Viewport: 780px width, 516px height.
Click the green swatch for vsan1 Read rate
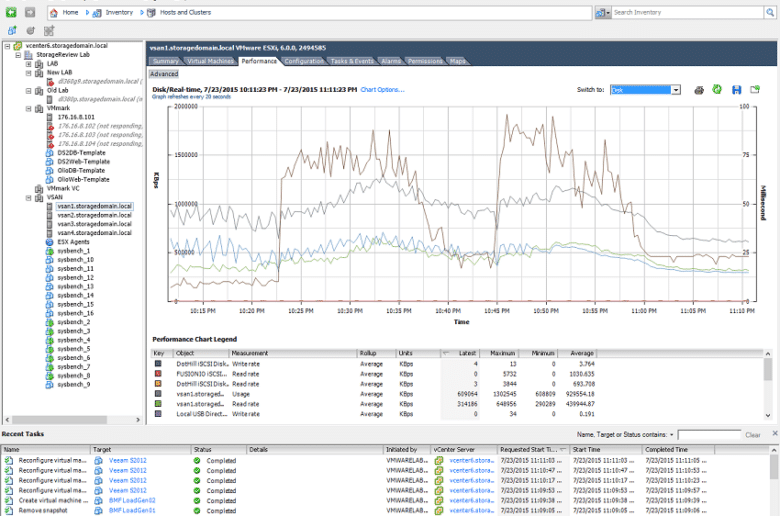[x=158, y=404]
